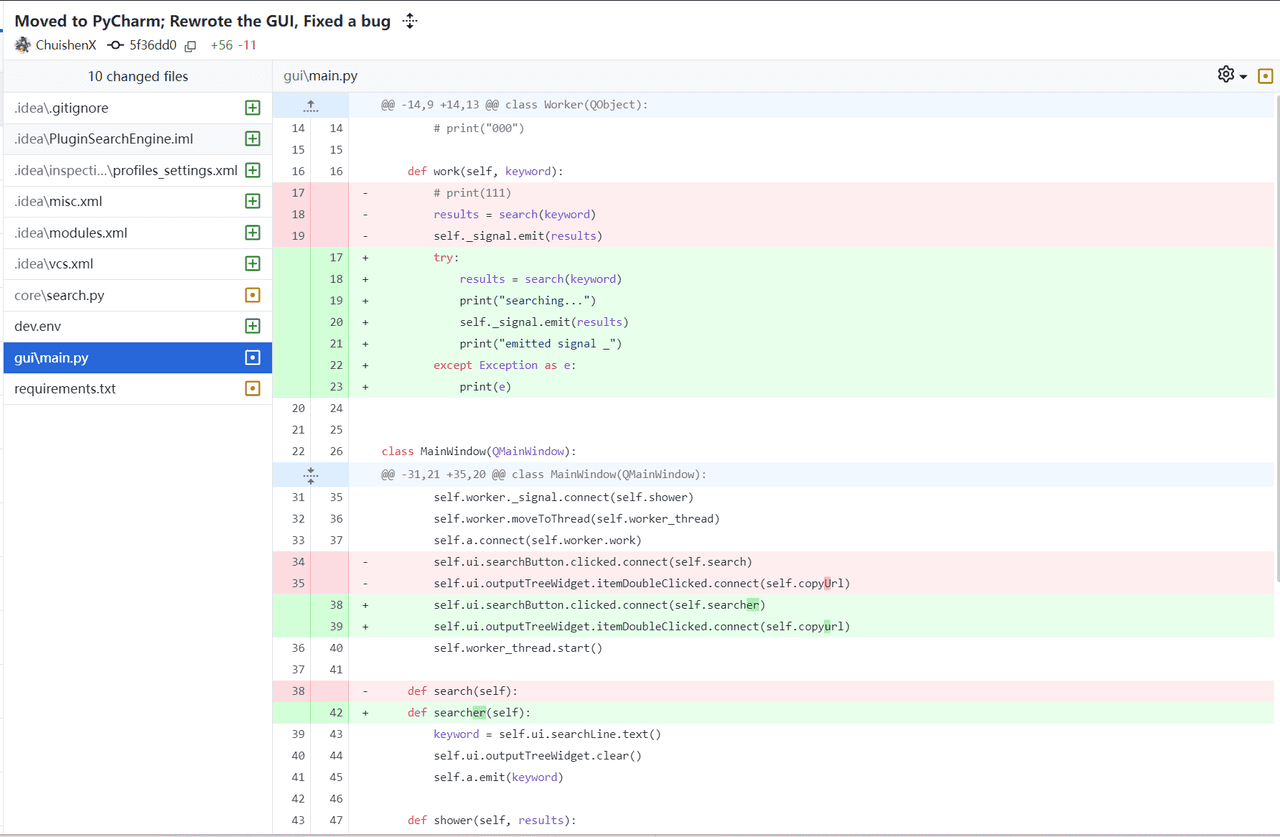
Task: Click the modified icon next to requirements.txt
Action: 252,388
